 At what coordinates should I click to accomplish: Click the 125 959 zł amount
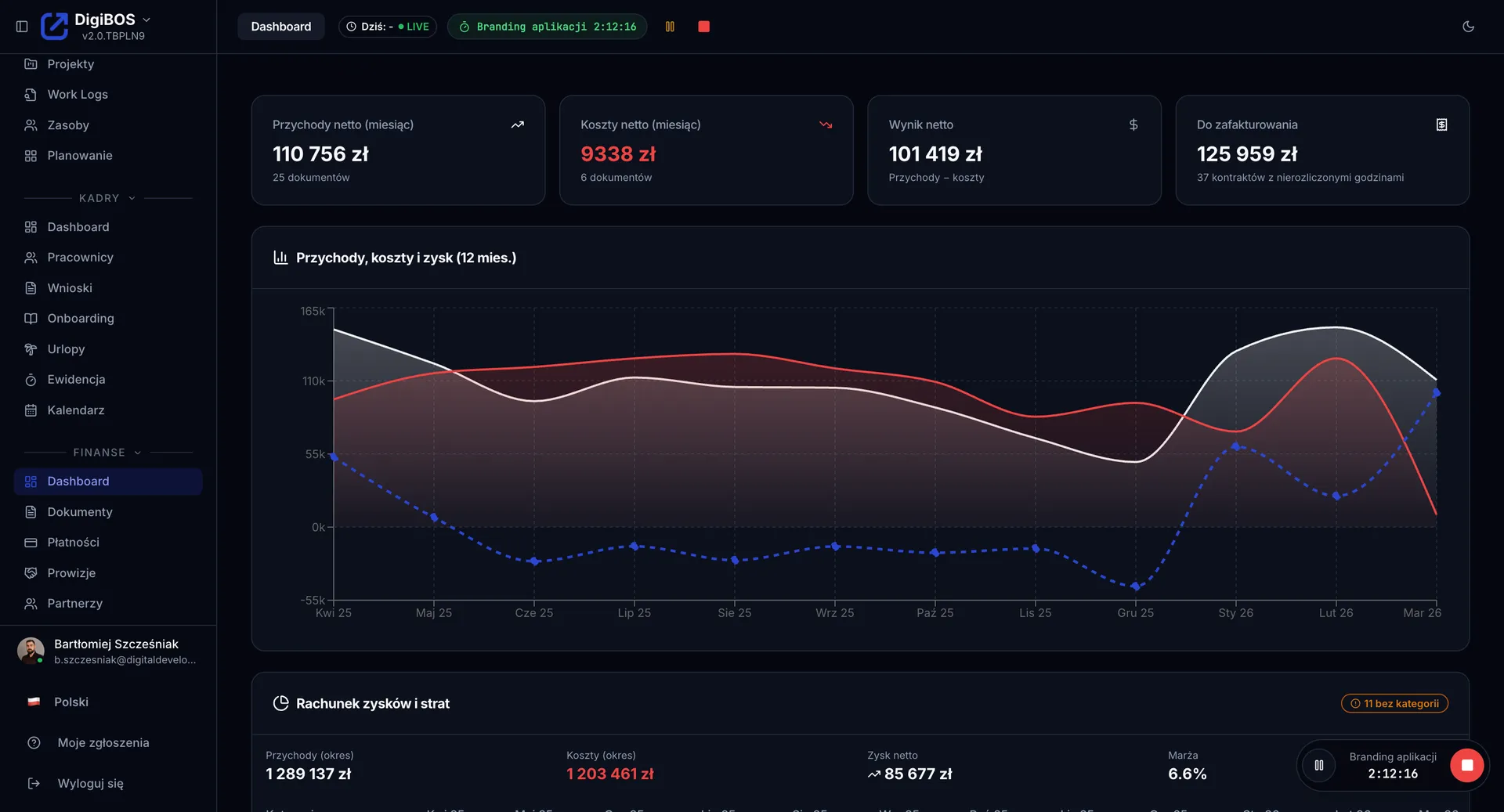1247,154
